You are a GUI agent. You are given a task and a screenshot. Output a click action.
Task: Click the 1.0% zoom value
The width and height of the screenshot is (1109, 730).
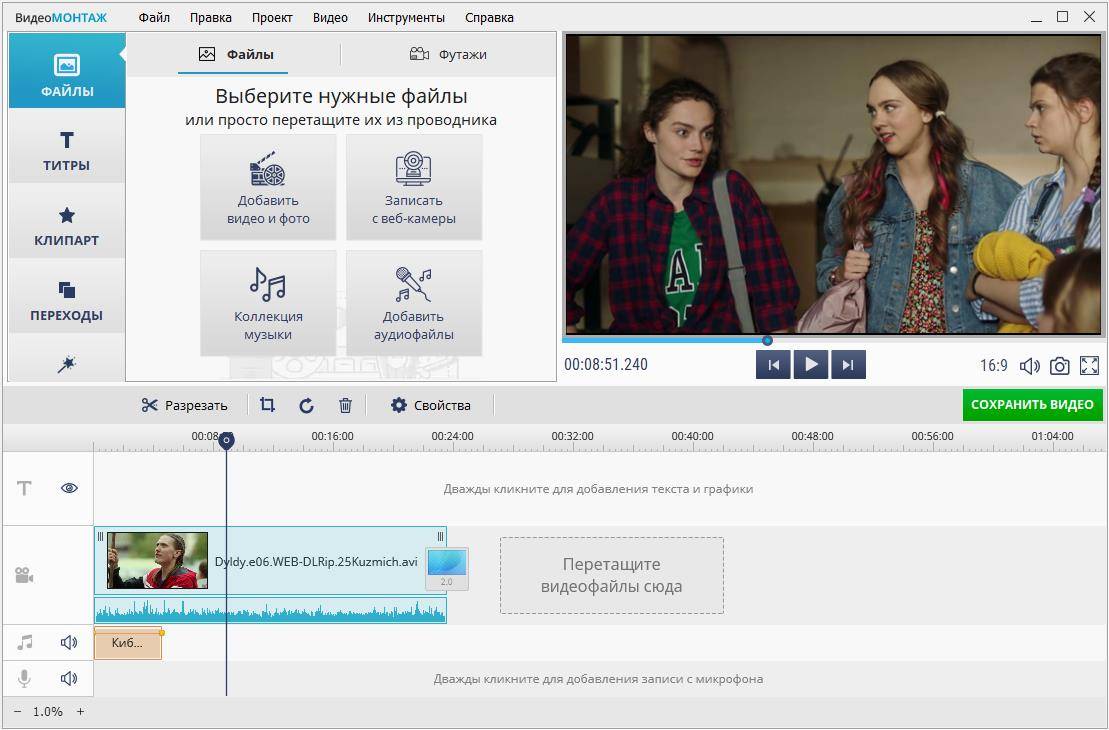tap(48, 712)
